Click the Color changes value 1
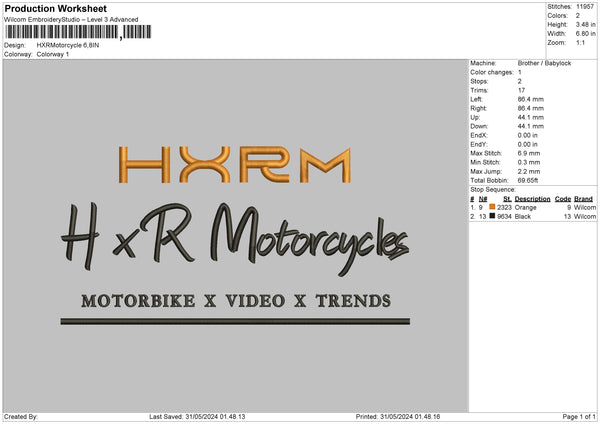The height and width of the screenshot is (424, 600). tap(520, 72)
